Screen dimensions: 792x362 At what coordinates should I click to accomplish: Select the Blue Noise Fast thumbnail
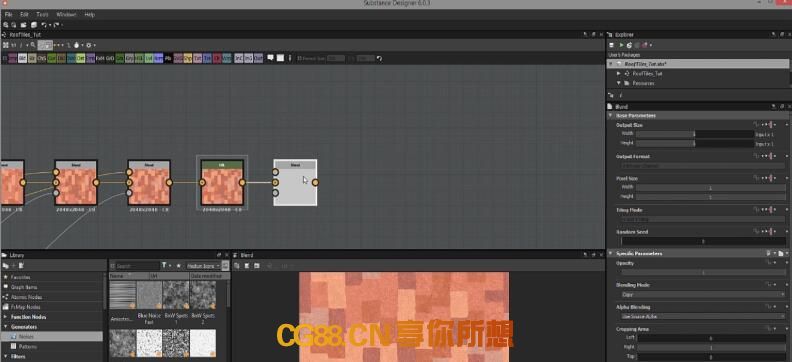(x=150, y=295)
